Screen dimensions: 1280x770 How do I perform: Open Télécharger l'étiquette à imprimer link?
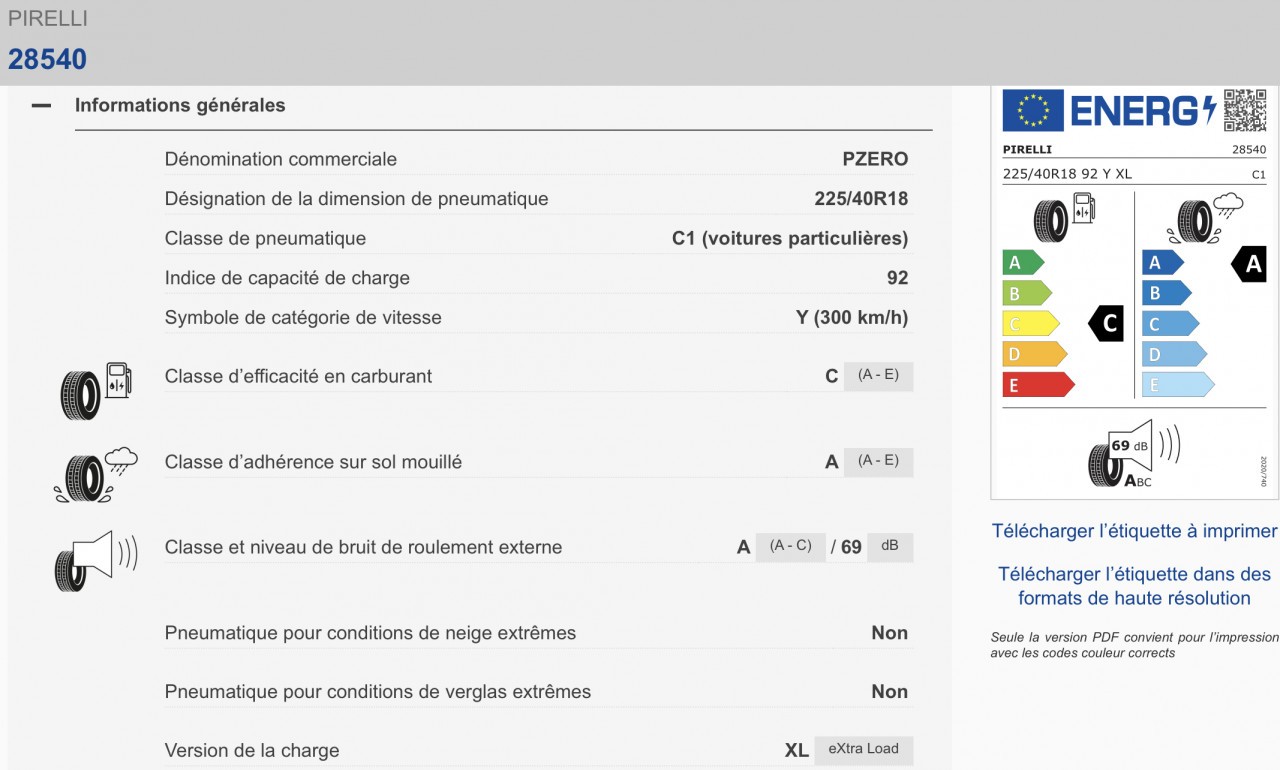pos(1135,531)
